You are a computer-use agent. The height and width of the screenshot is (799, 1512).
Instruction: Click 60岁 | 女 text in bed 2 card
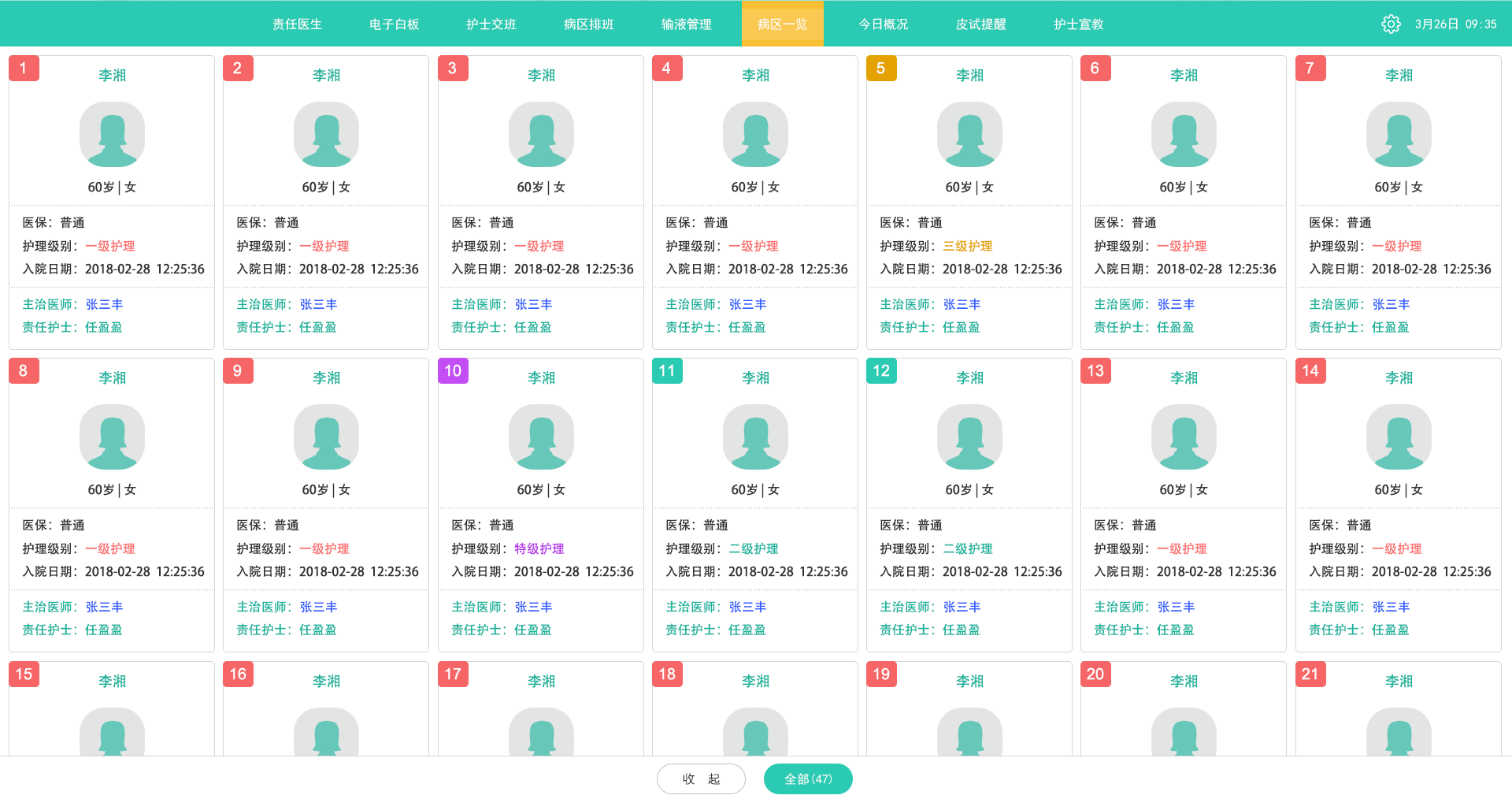pos(326,187)
